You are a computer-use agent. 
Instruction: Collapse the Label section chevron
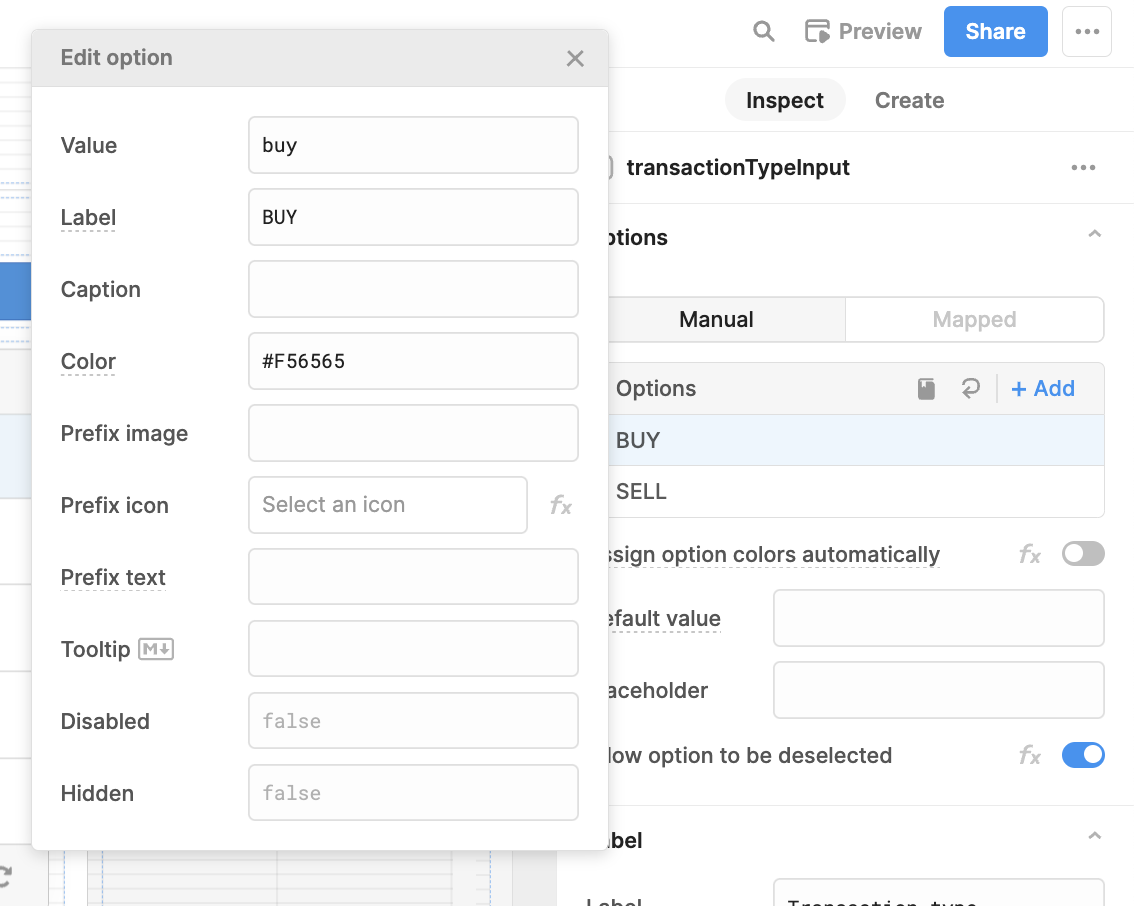click(1094, 836)
